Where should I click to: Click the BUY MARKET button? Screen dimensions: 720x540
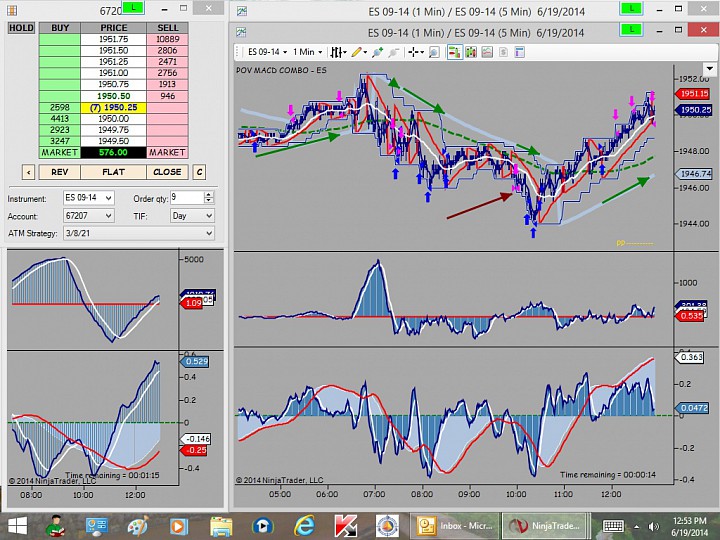click(60, 152)
